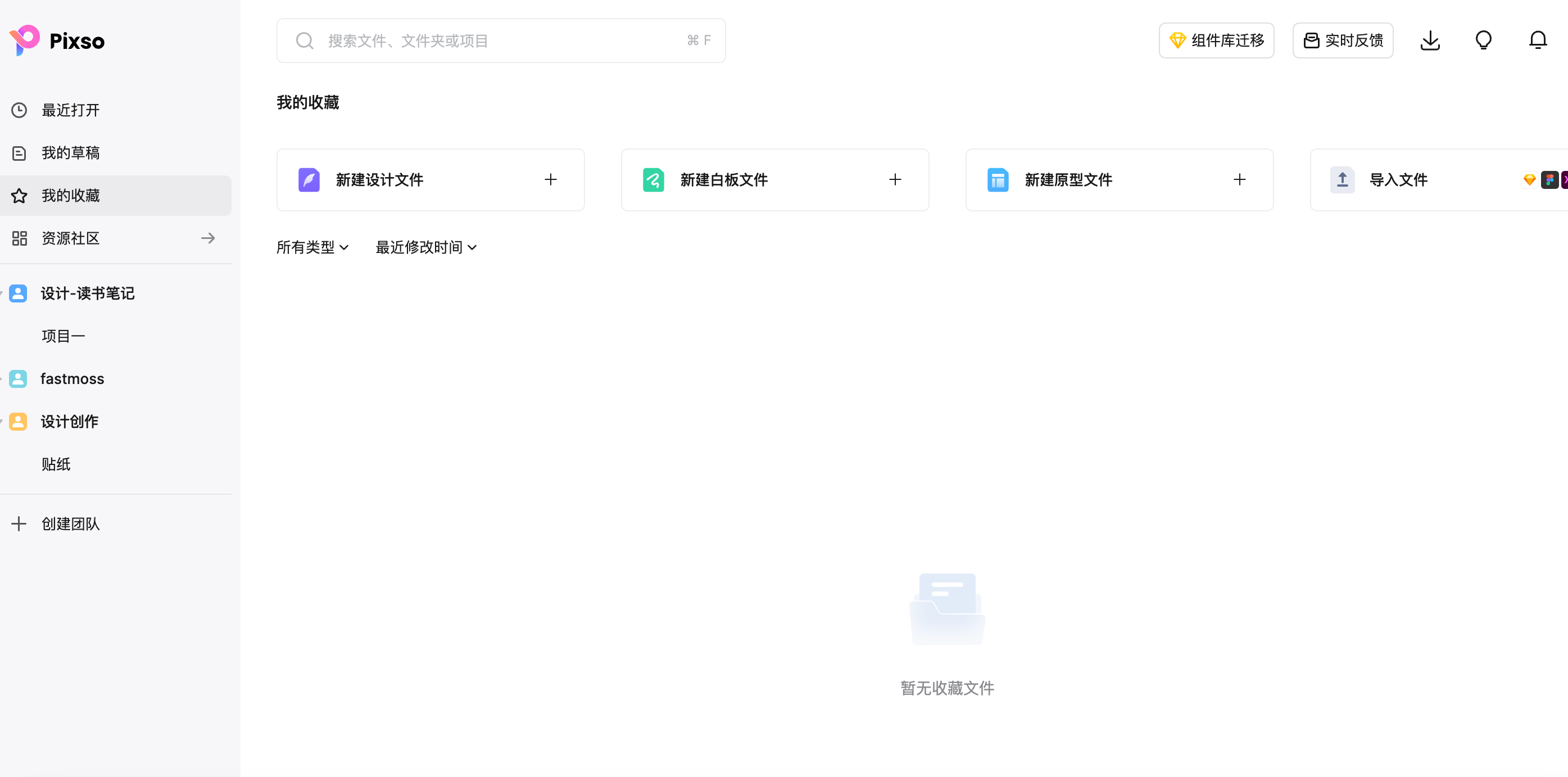Click 新建原型文件 card

click(x=1120, y=180)
